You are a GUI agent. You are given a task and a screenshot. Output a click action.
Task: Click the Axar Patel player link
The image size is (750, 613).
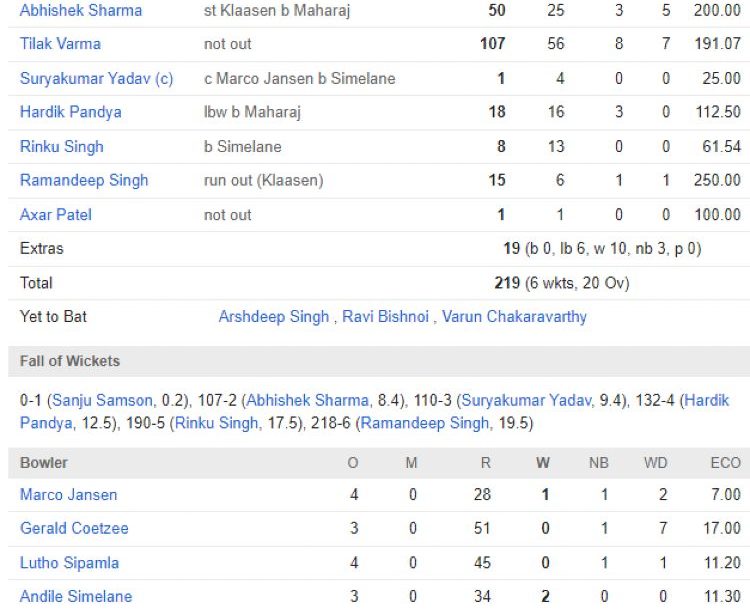55,214
